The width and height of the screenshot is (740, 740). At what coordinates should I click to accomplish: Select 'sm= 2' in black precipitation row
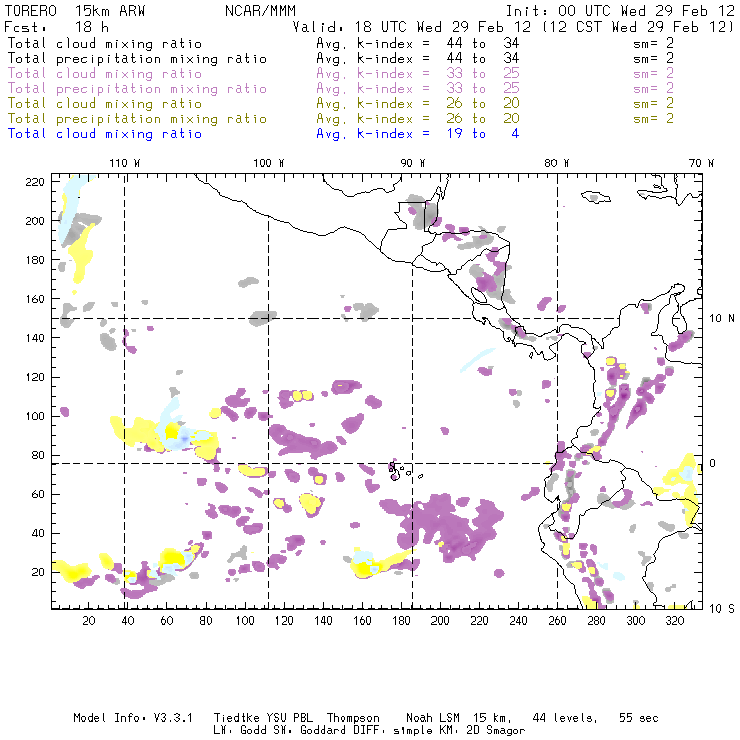tap(653, 59)
